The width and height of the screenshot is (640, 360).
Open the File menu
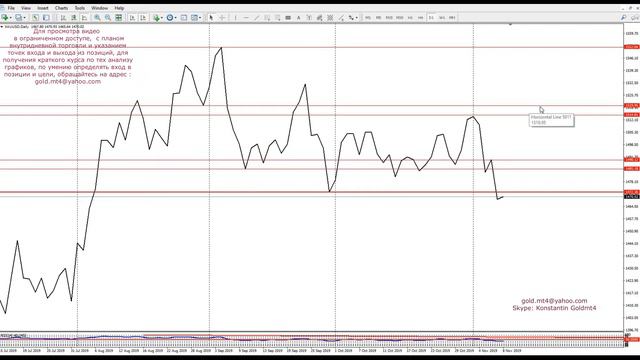(11, 8)
